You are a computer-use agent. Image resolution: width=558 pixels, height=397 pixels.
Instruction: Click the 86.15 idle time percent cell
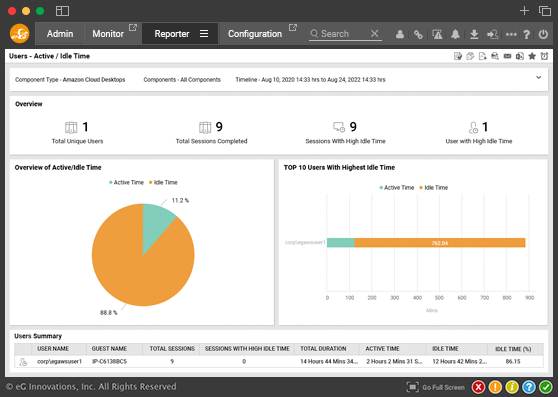point(513,361)
